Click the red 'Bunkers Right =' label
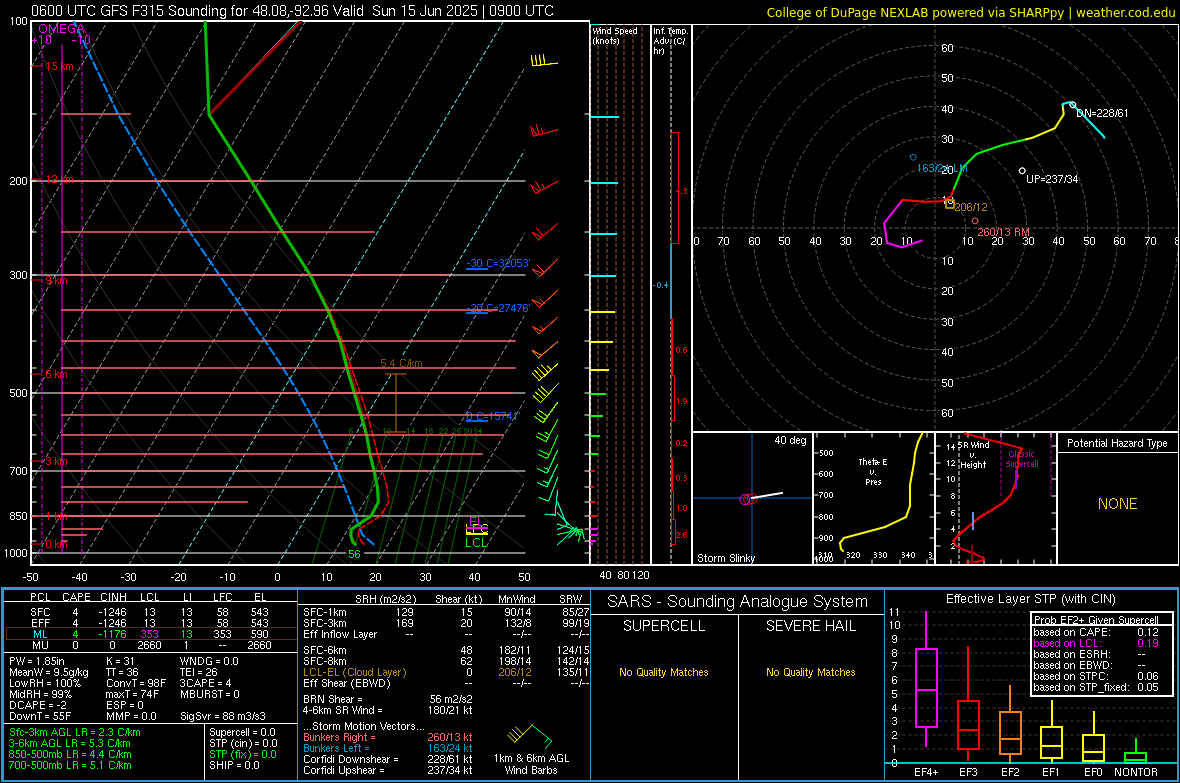Viewport: 1180px width, 783px height. pyautogui.click(x=339, y=737)
